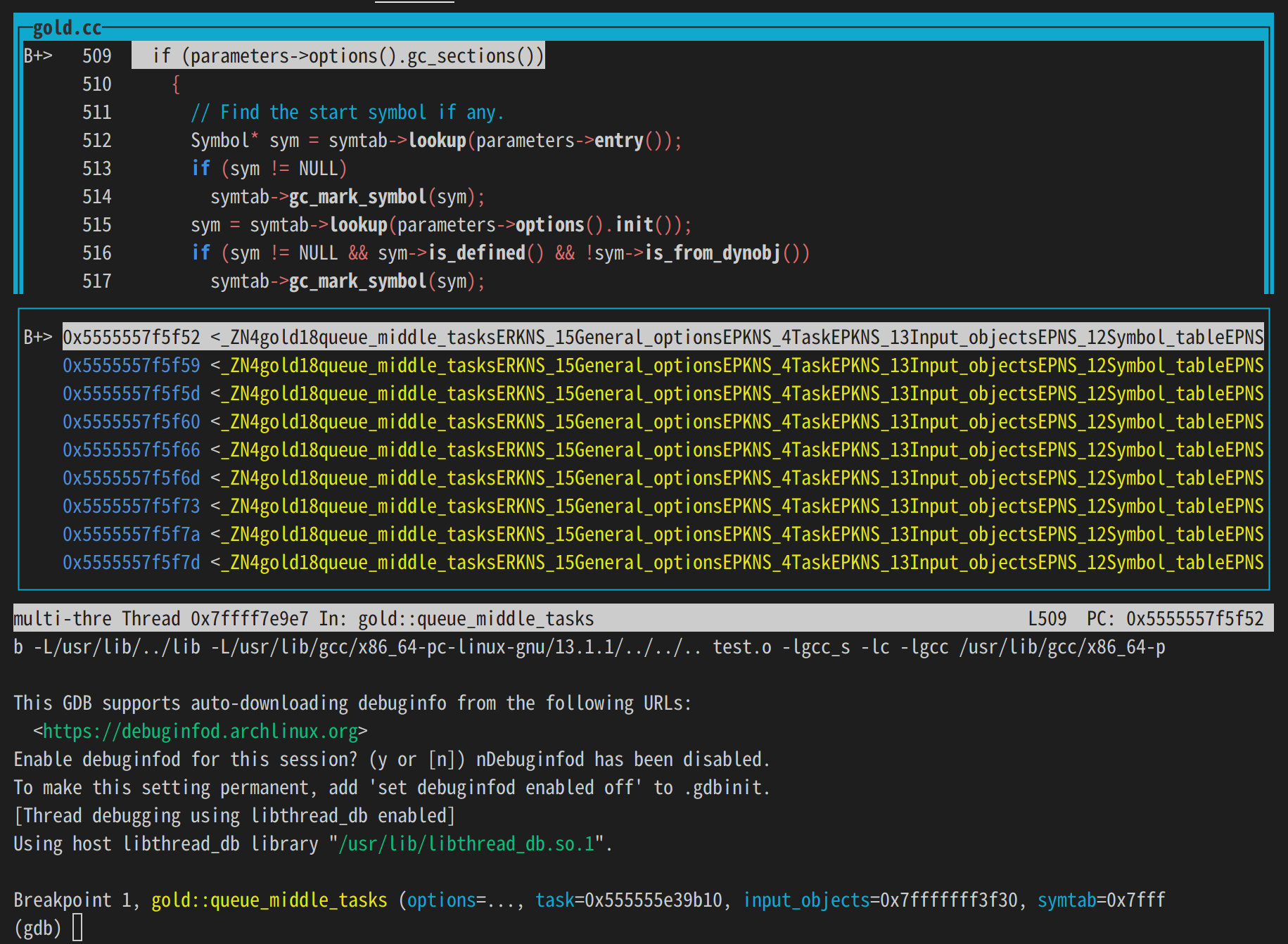
Task: Click line 516 is_defined condition
Action: click(x=500, y=253)
